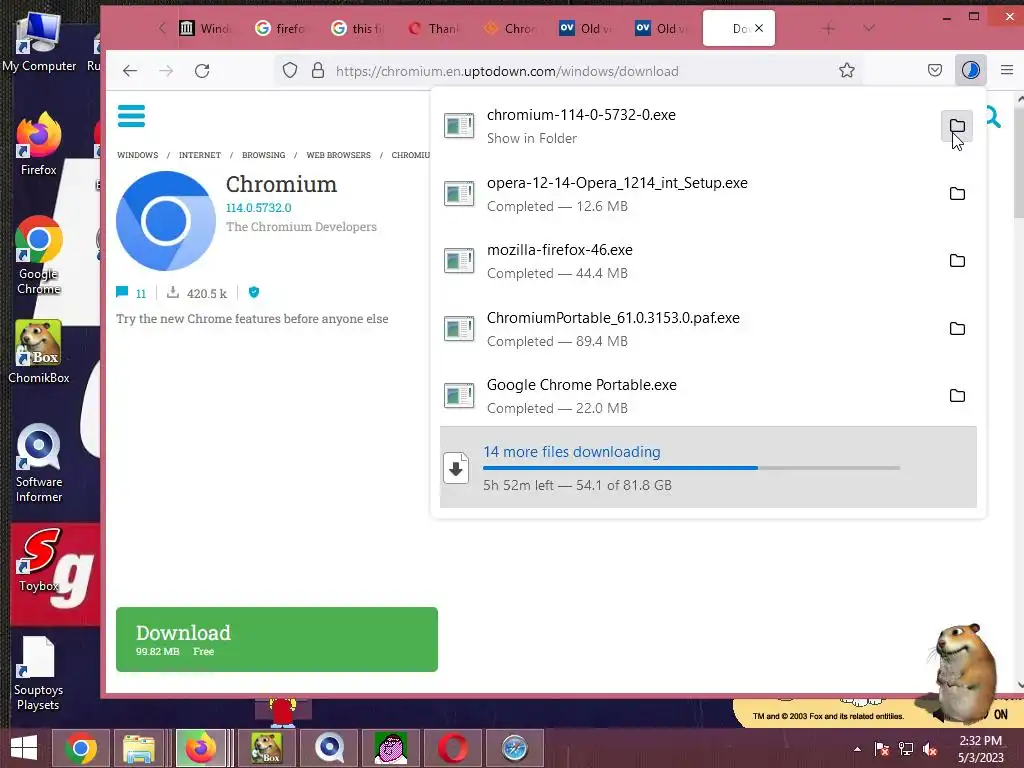Image resolution: width=1024 pixels, height=768 pixels.
Task: Switch to the Thank... Opera tab
Action: coord(433,28)
